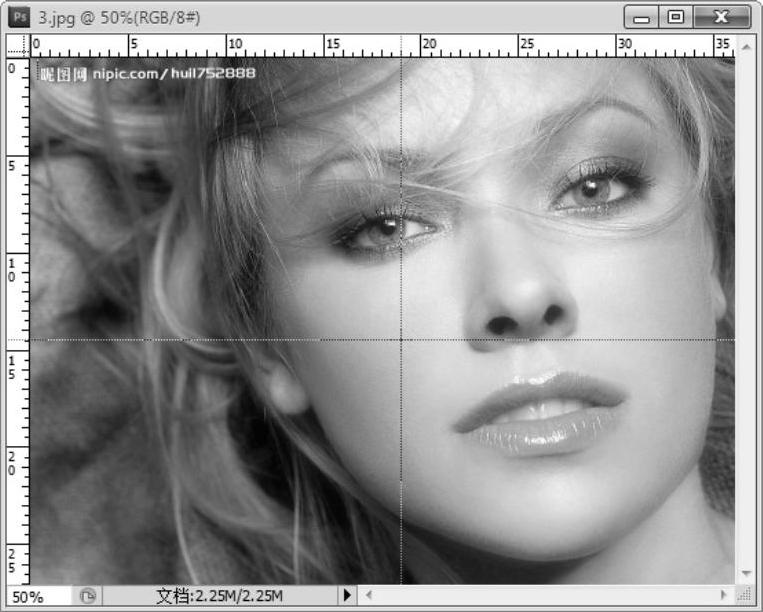The image size is (763, 612).
Task: Click the status bar icon beside zoom field
Action: (88, 596)
